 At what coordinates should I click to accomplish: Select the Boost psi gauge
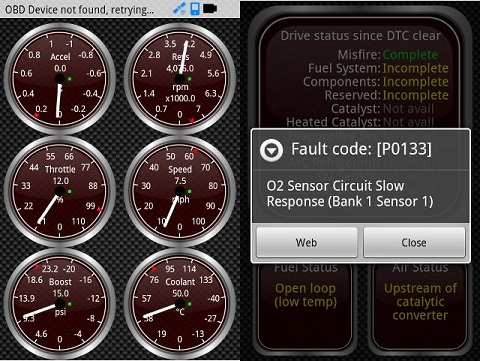click(x=60, y=304)
